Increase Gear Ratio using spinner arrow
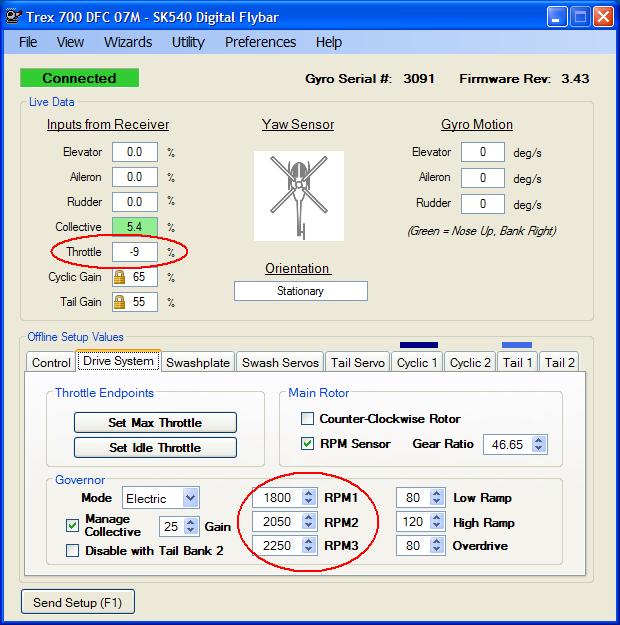 click(539, 439)
